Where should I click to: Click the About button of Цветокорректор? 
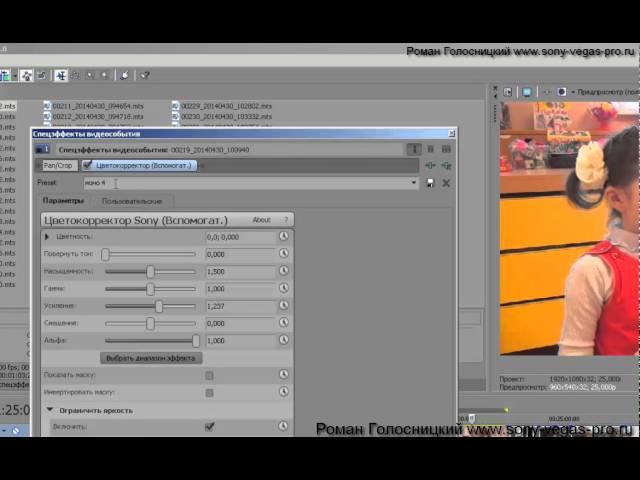(261, 220)
